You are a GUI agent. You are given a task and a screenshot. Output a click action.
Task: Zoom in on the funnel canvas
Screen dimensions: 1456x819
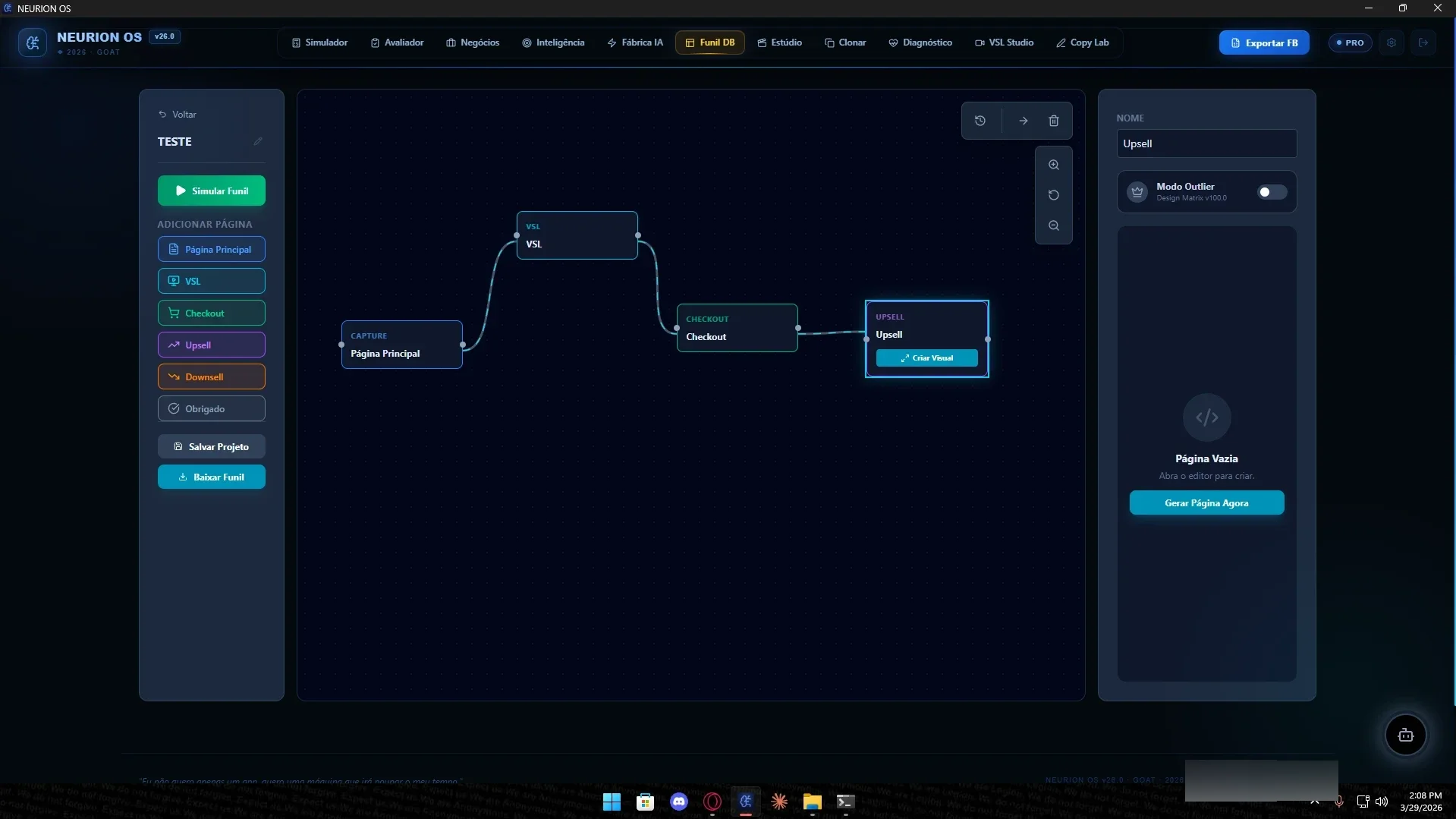coord(1054,165)
